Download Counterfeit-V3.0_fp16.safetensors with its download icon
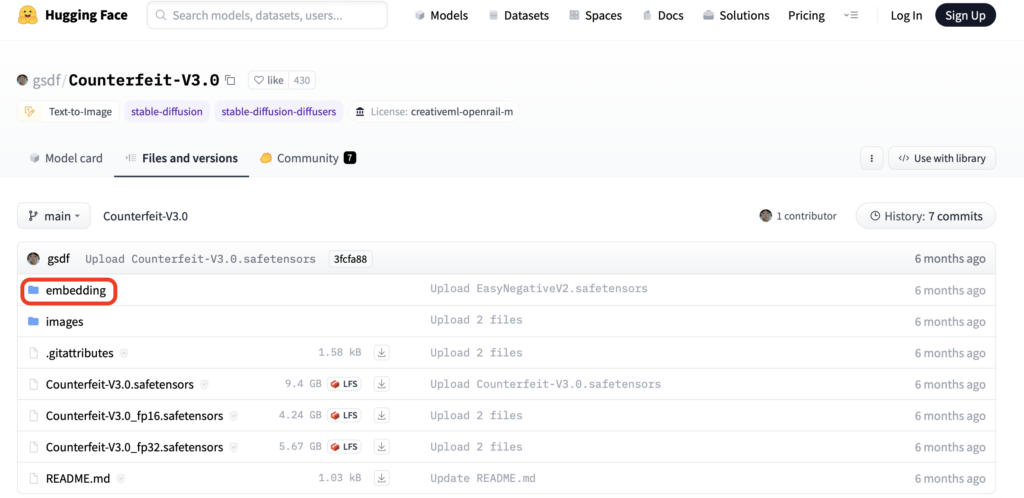Viewport: 1024px width, 498px height. tap(381, 416)
